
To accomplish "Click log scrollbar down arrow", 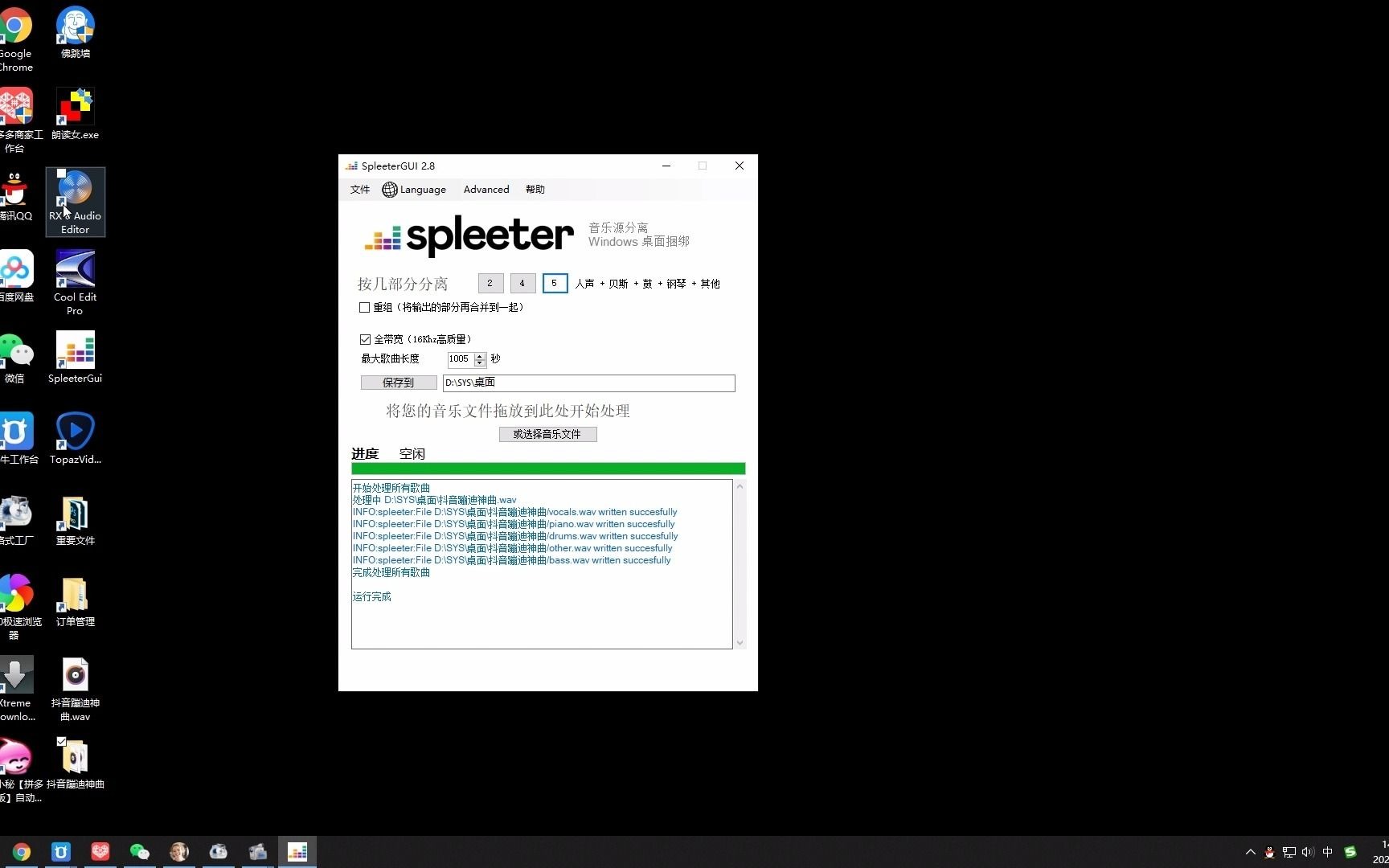I will coord(740,643).
